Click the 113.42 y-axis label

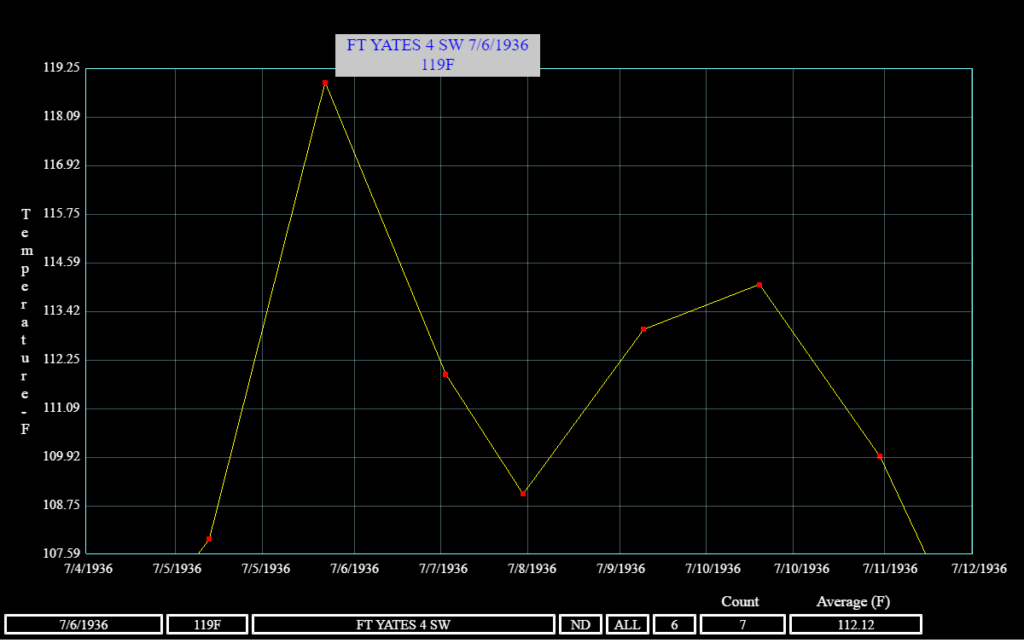click(x=61, y=310)
